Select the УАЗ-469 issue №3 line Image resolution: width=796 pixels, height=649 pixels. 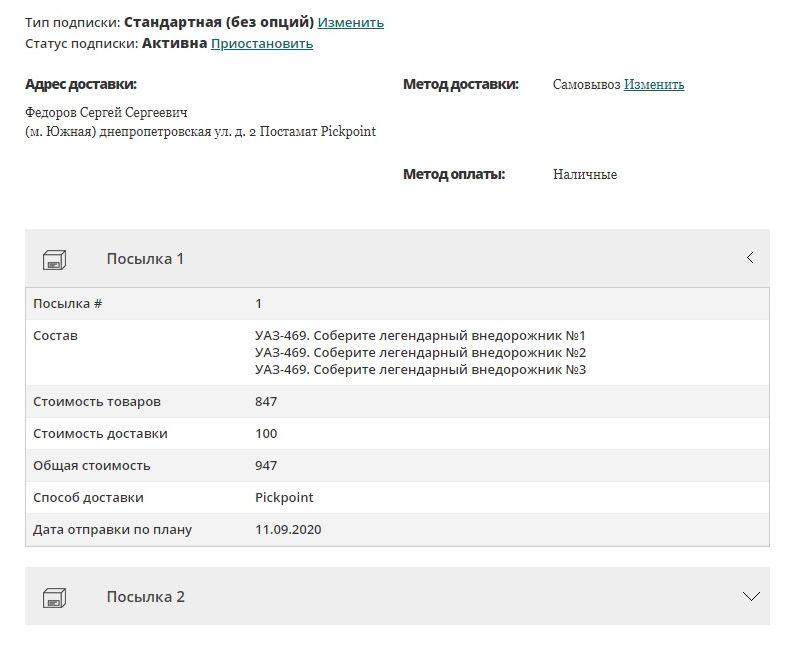coord(420,370)
